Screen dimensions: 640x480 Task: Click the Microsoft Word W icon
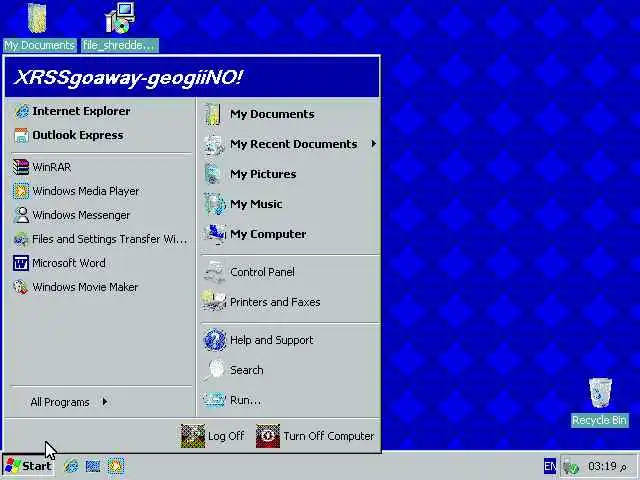pyautogui.click(x=21, y=263)
